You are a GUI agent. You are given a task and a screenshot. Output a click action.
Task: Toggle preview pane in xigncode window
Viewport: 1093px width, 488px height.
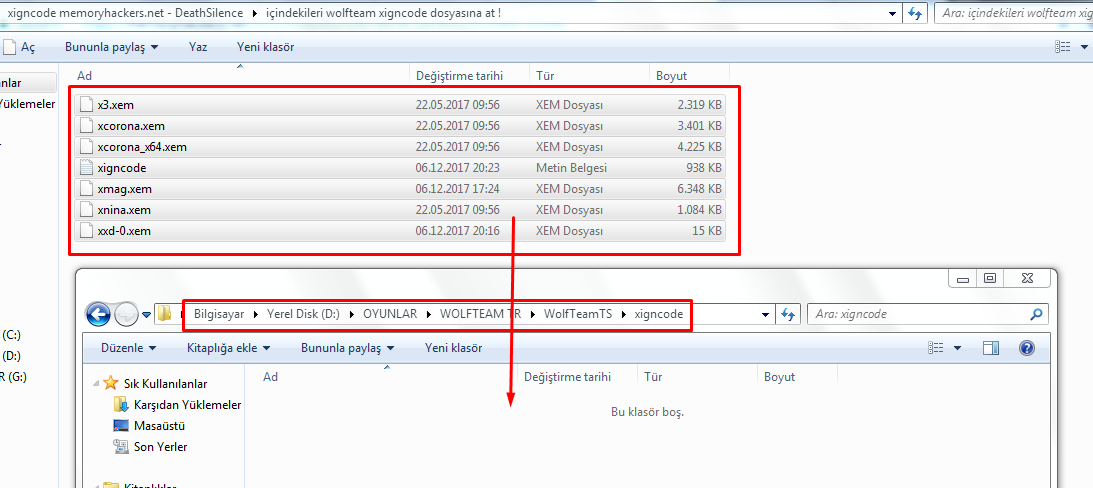pos(991,348)
